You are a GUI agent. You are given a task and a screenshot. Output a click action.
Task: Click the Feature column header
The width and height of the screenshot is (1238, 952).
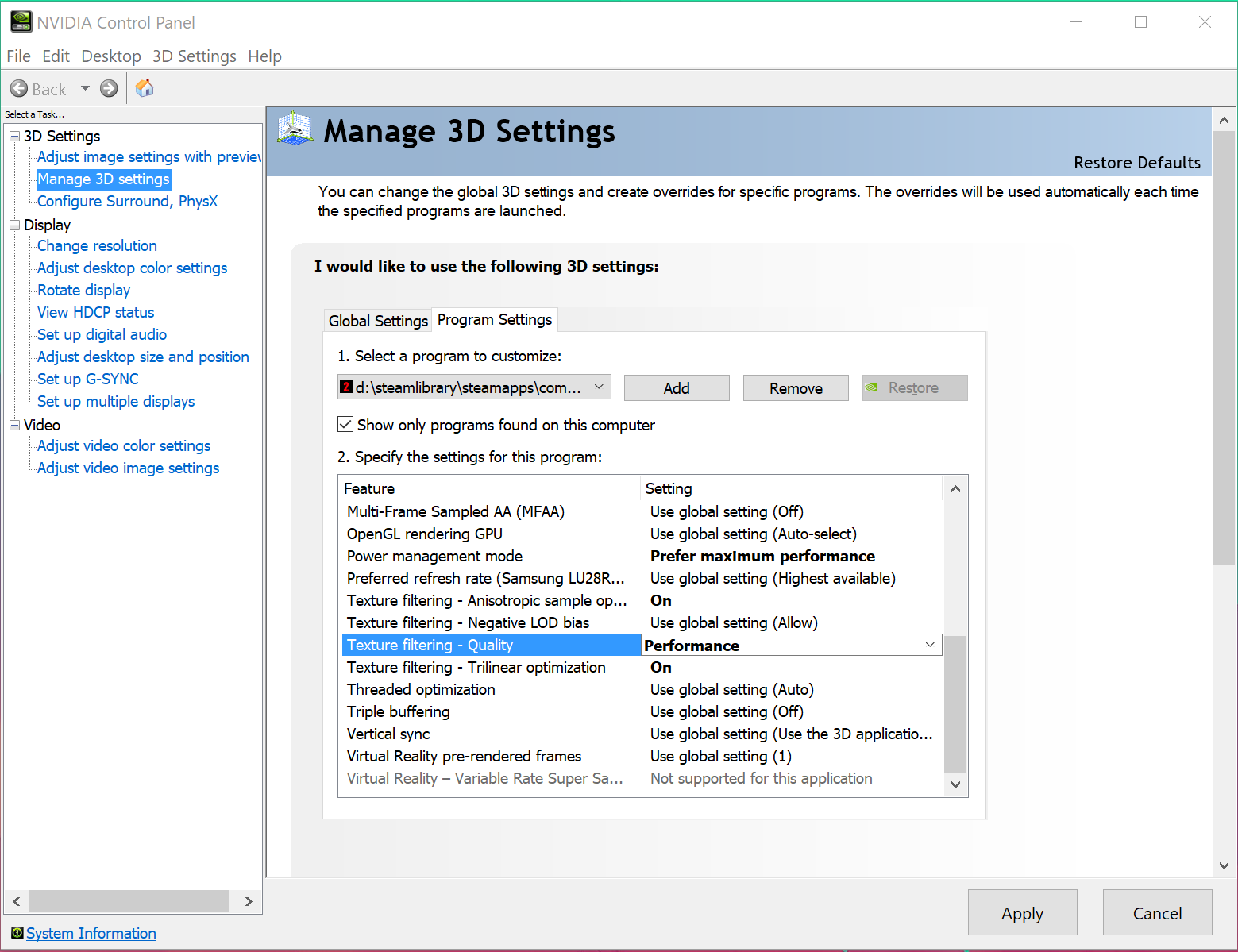[x=490, y=488]
